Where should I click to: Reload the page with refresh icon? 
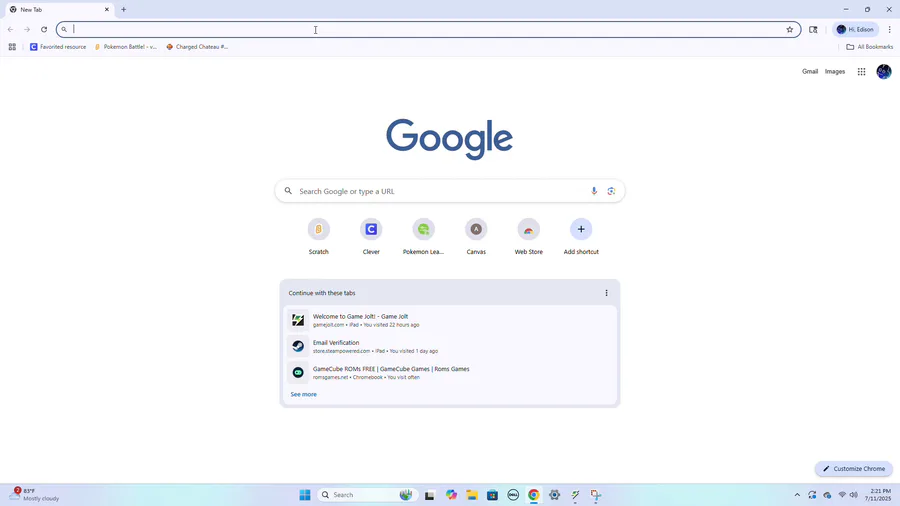click(x=44, y=29)
